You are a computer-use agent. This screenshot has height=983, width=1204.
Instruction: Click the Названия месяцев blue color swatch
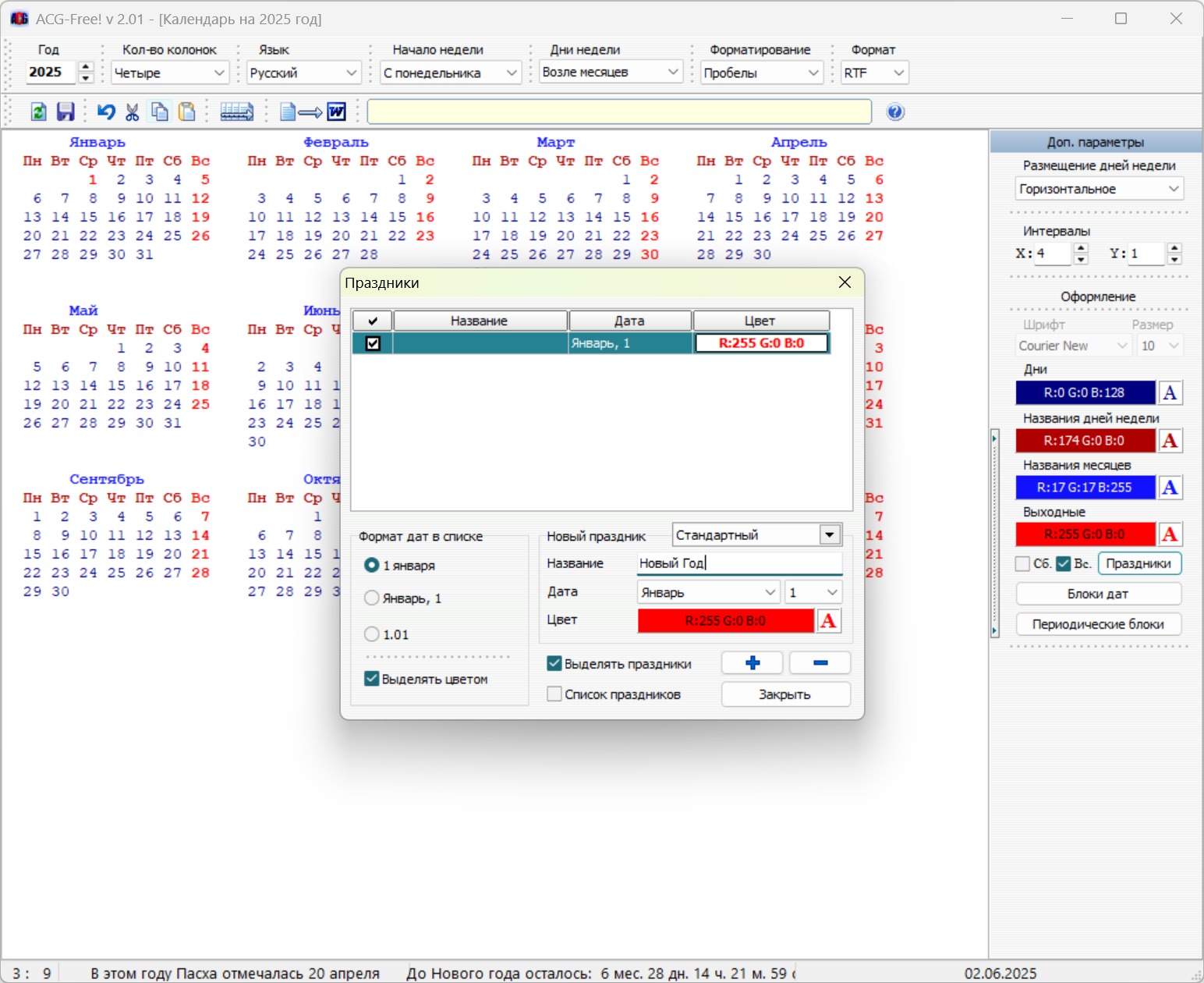point(1085,488)
